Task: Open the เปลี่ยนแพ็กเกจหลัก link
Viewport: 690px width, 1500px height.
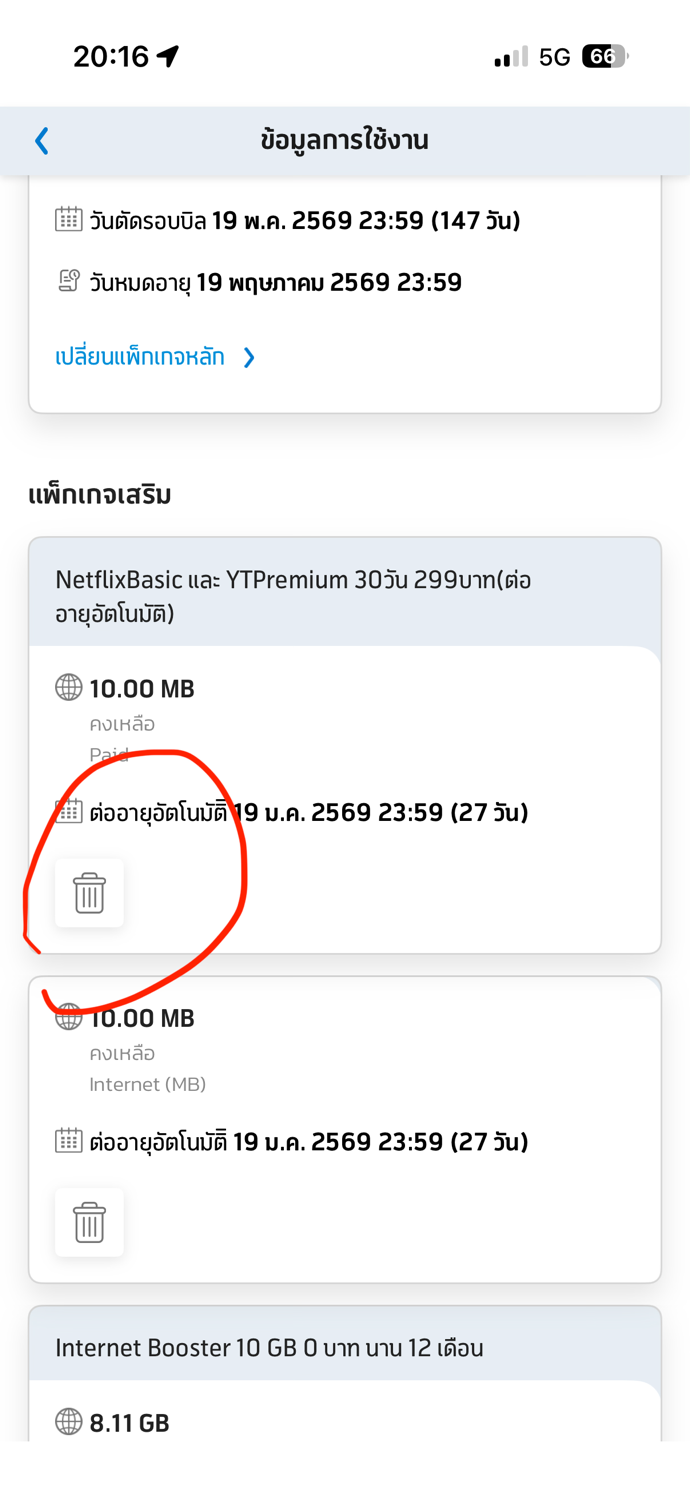Action: [x=140, y=357]
